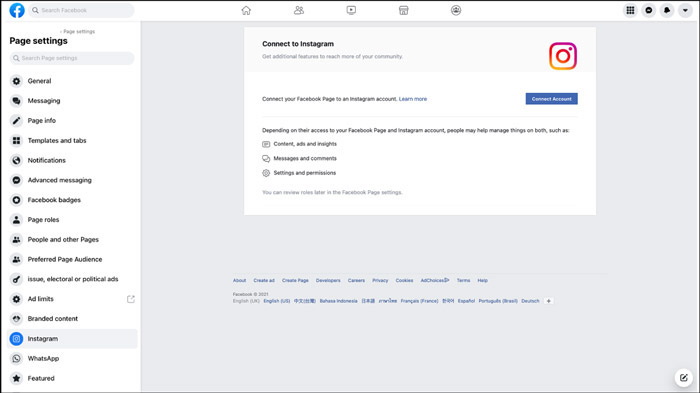The height and width of the screenshot is (393, 700).
Task: Open the About footer link
Action: (239, 280)
